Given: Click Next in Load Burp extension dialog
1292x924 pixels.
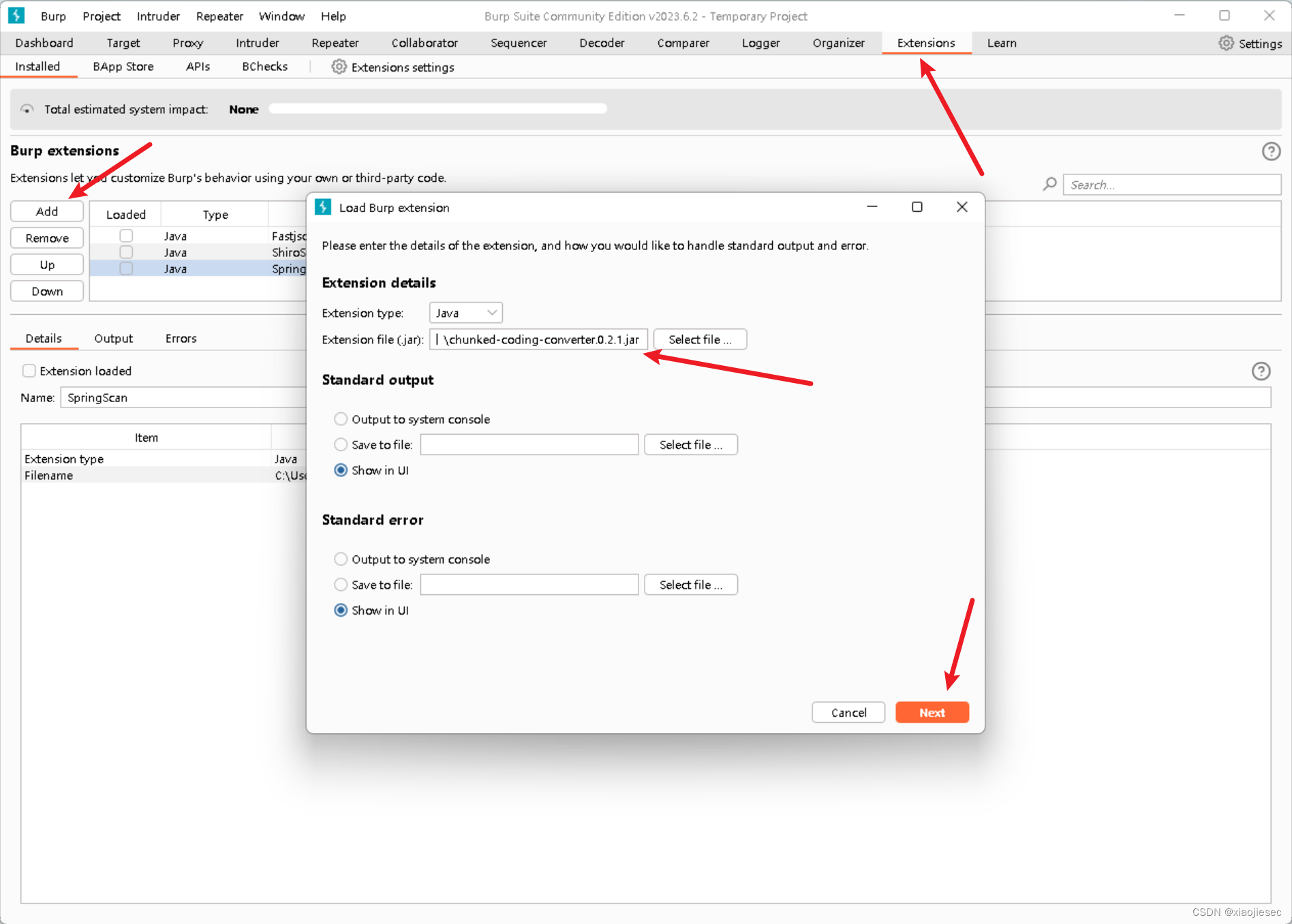Looking at the screenshot, I should (932, 712).
